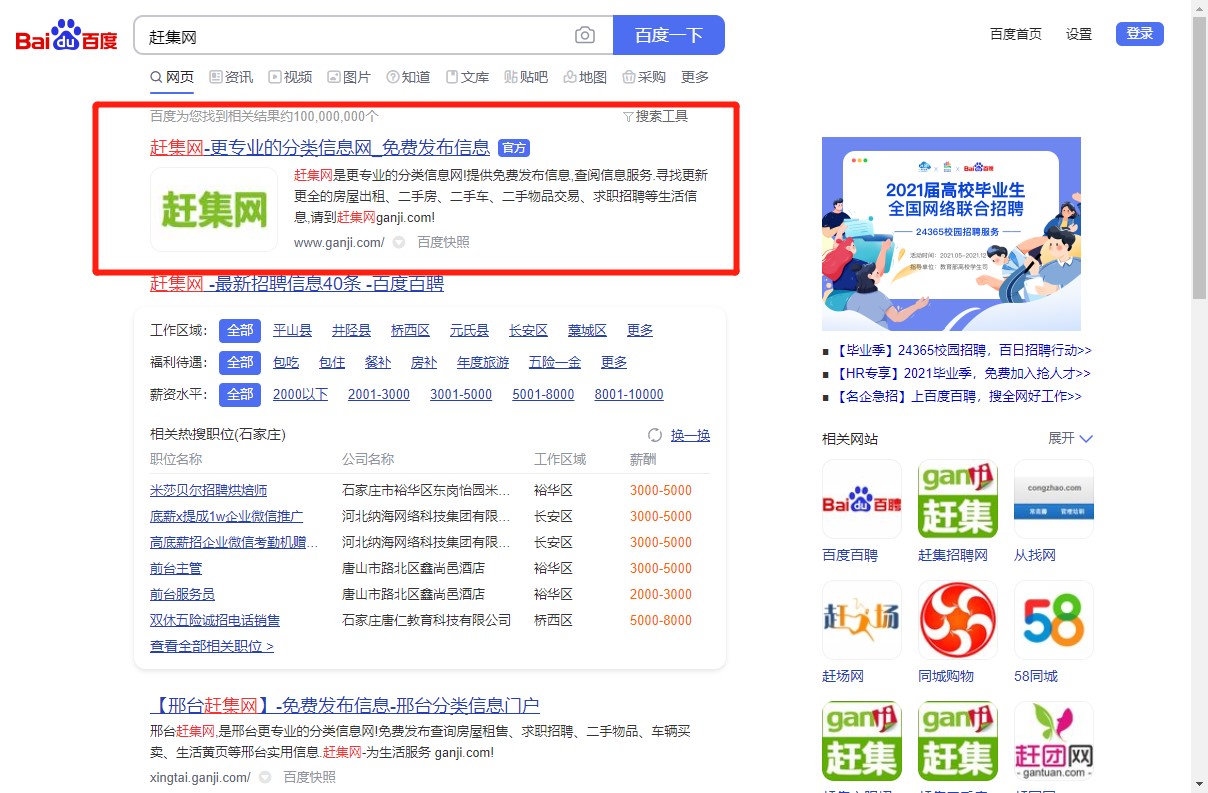Open 搜索工具 filter
1208x793 pixels.
coord(655,116)
